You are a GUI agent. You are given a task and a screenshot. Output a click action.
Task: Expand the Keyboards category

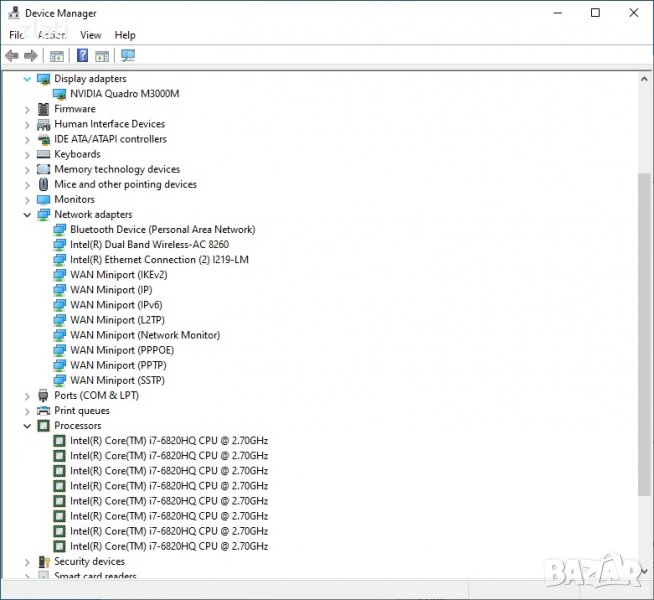pyautogui.click(x=27, y=155)
